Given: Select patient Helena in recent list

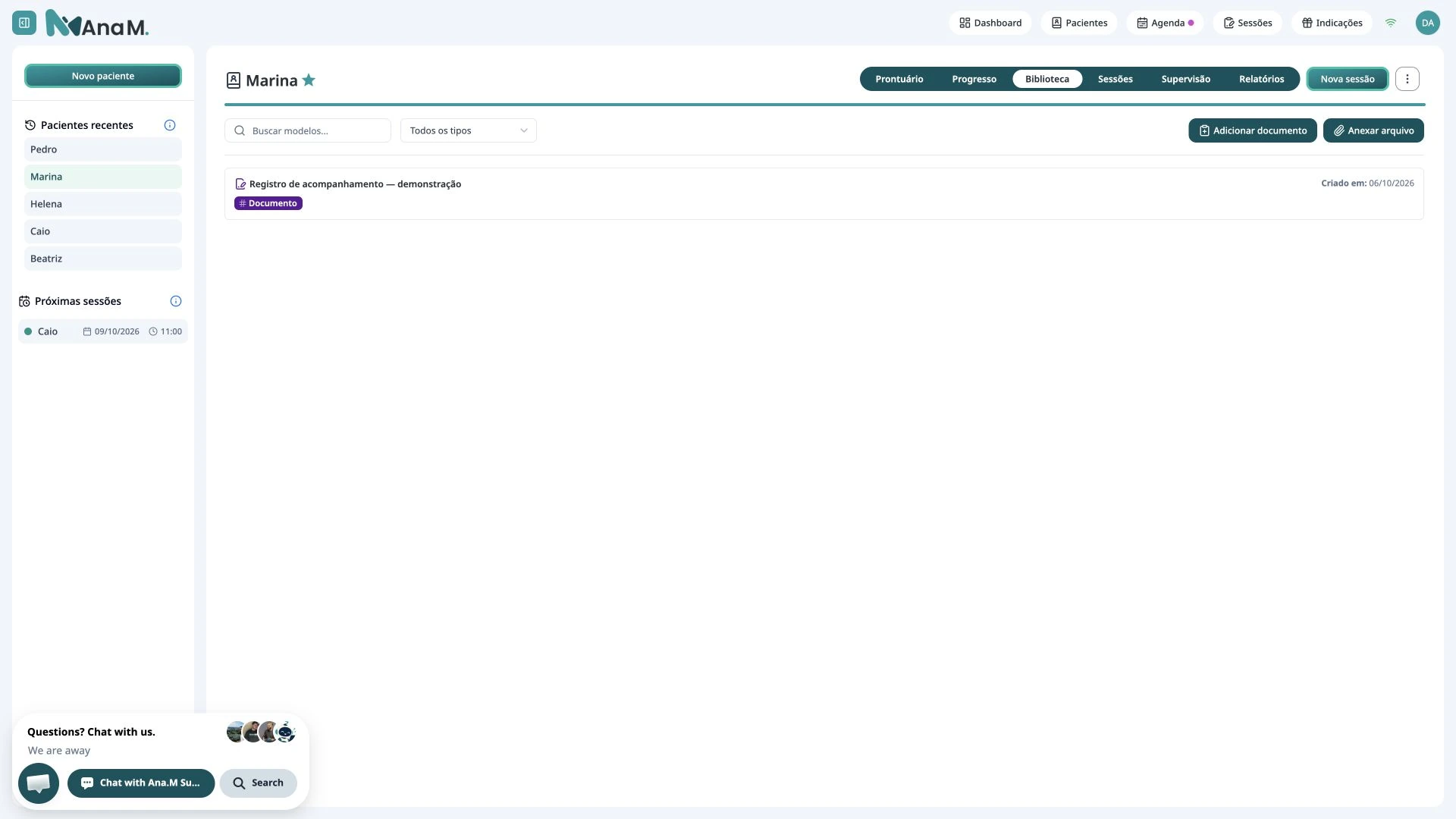Looking at the screenshot, I should coord(103,204).
